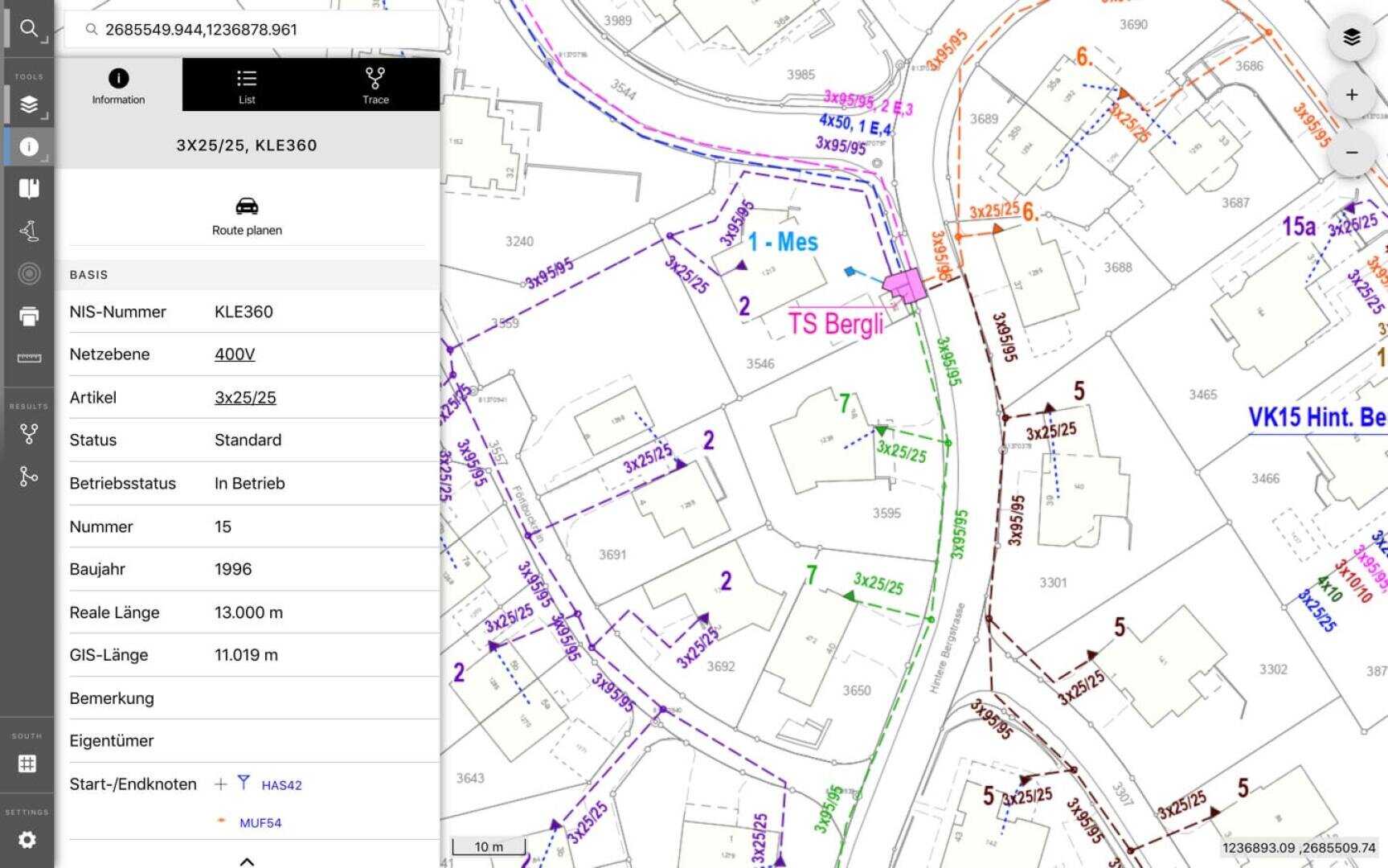The image size is (1388, 868).
Task: Open the target location tool
Action: pos(29,273)
